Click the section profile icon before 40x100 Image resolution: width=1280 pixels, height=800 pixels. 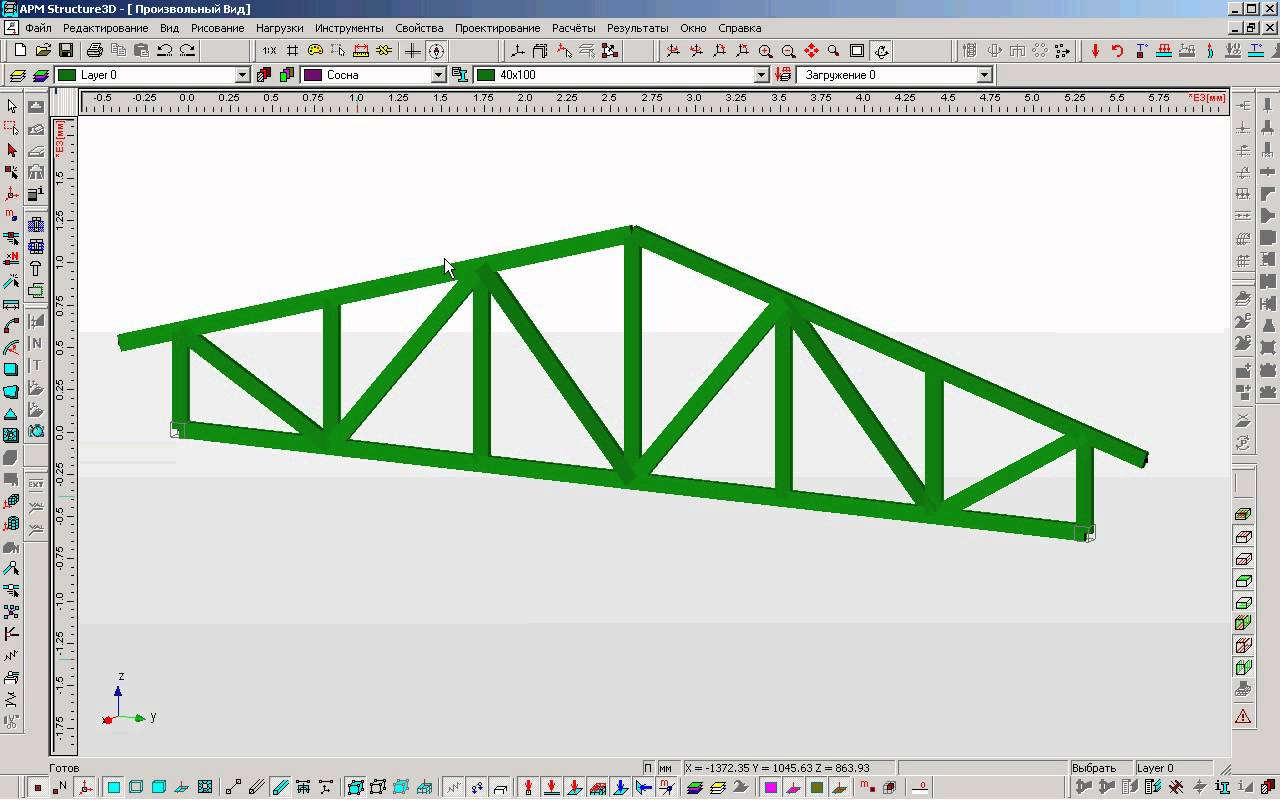(x=460, y=75)
